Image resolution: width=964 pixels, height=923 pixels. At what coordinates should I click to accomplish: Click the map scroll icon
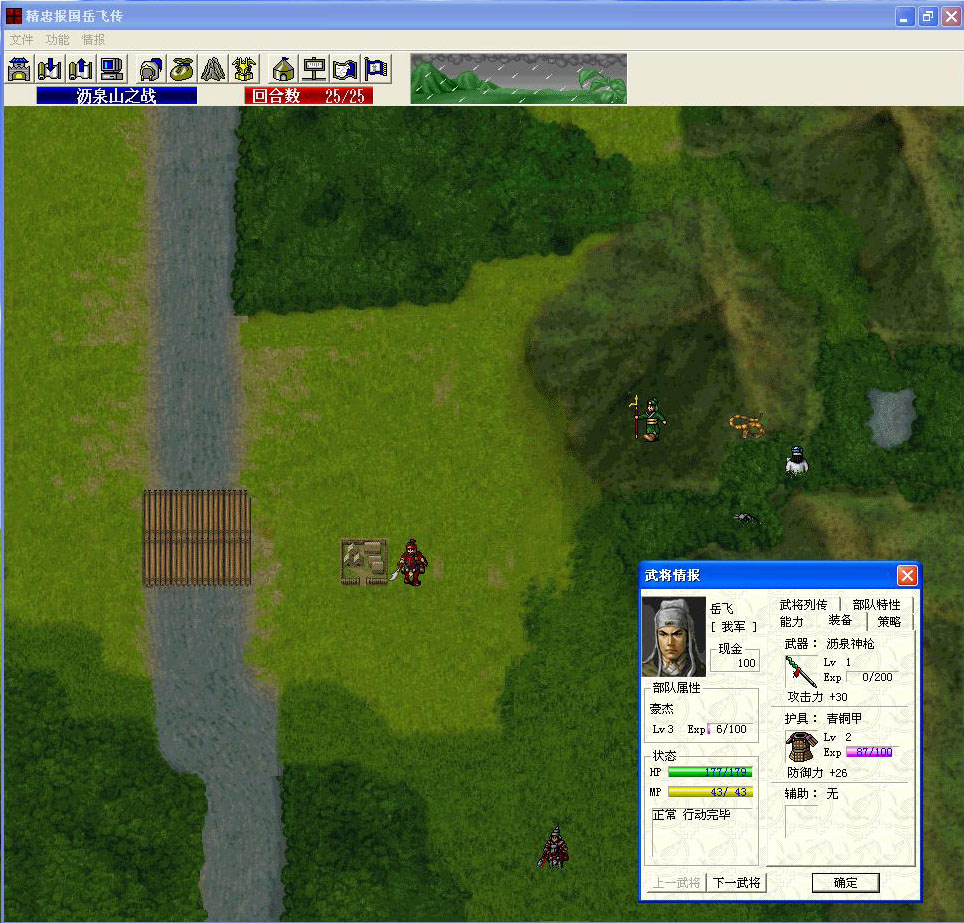tap(345, 69)
